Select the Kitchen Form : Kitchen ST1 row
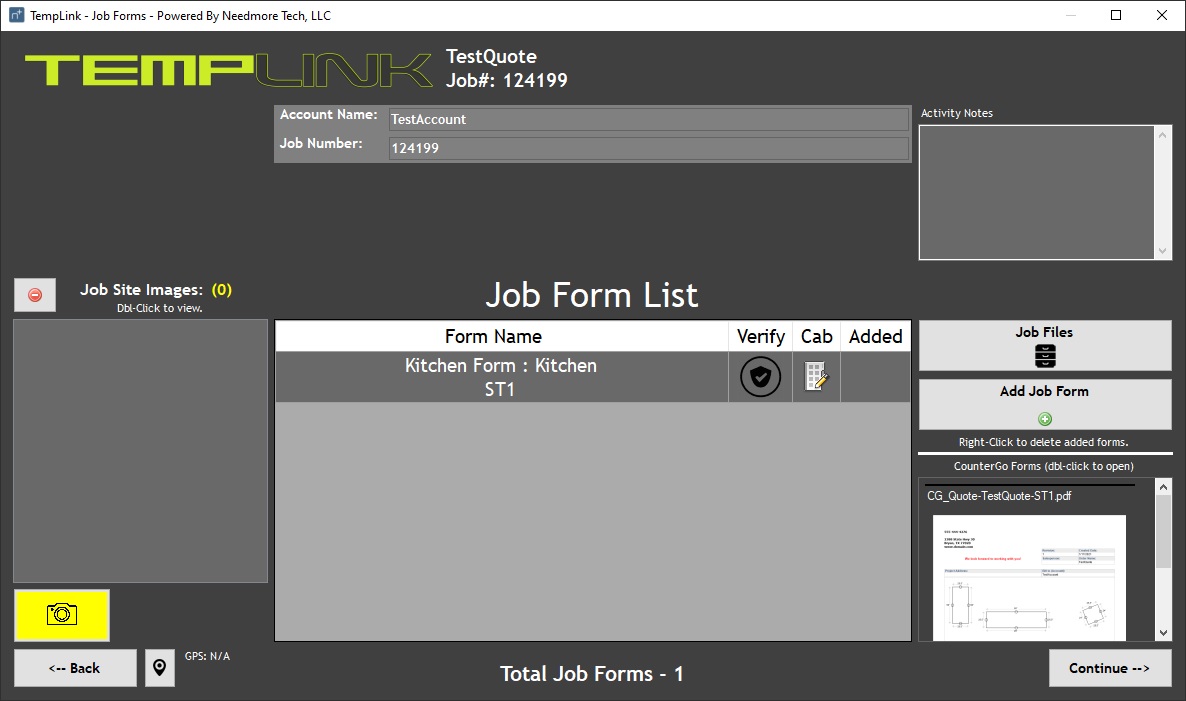 click(x=592, y=377)
